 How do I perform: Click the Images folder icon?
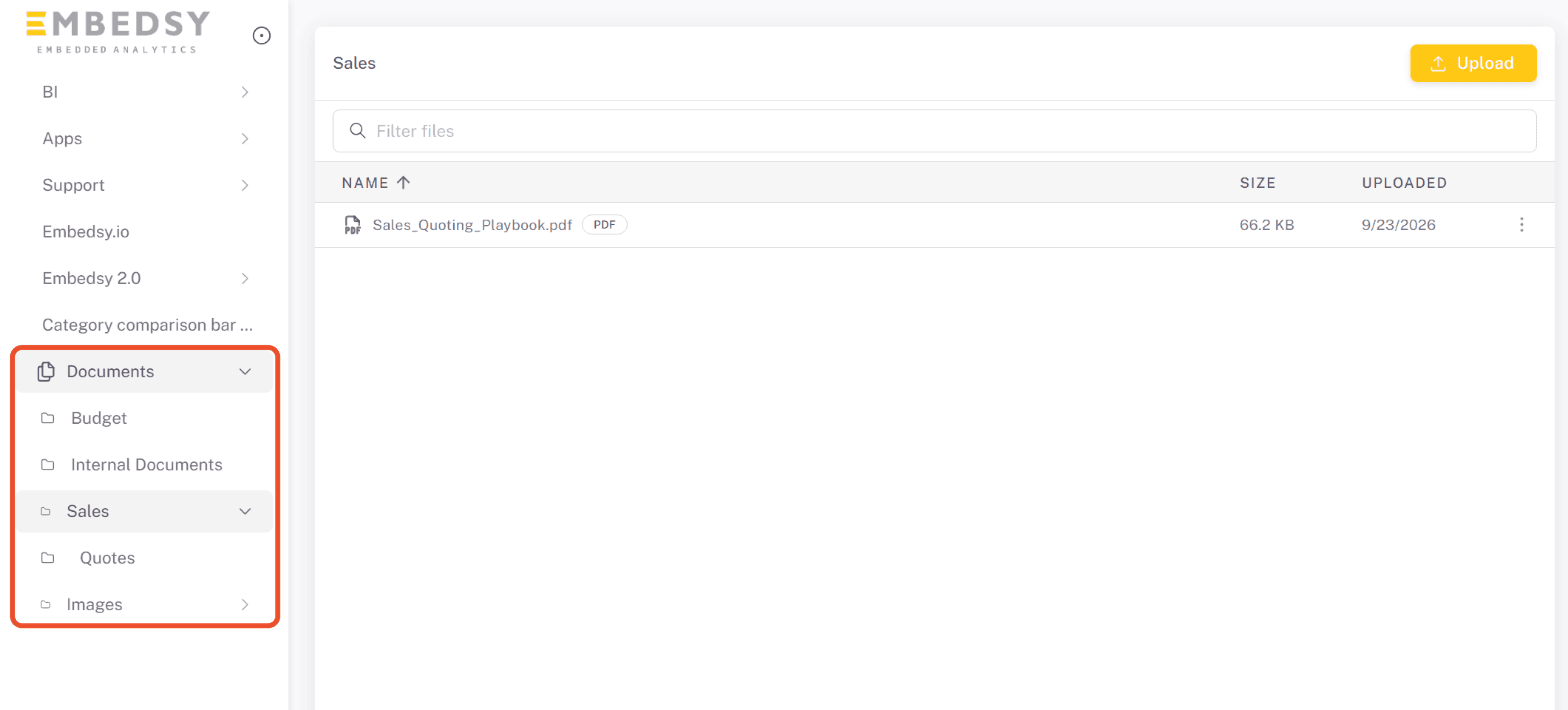[45, 605]
